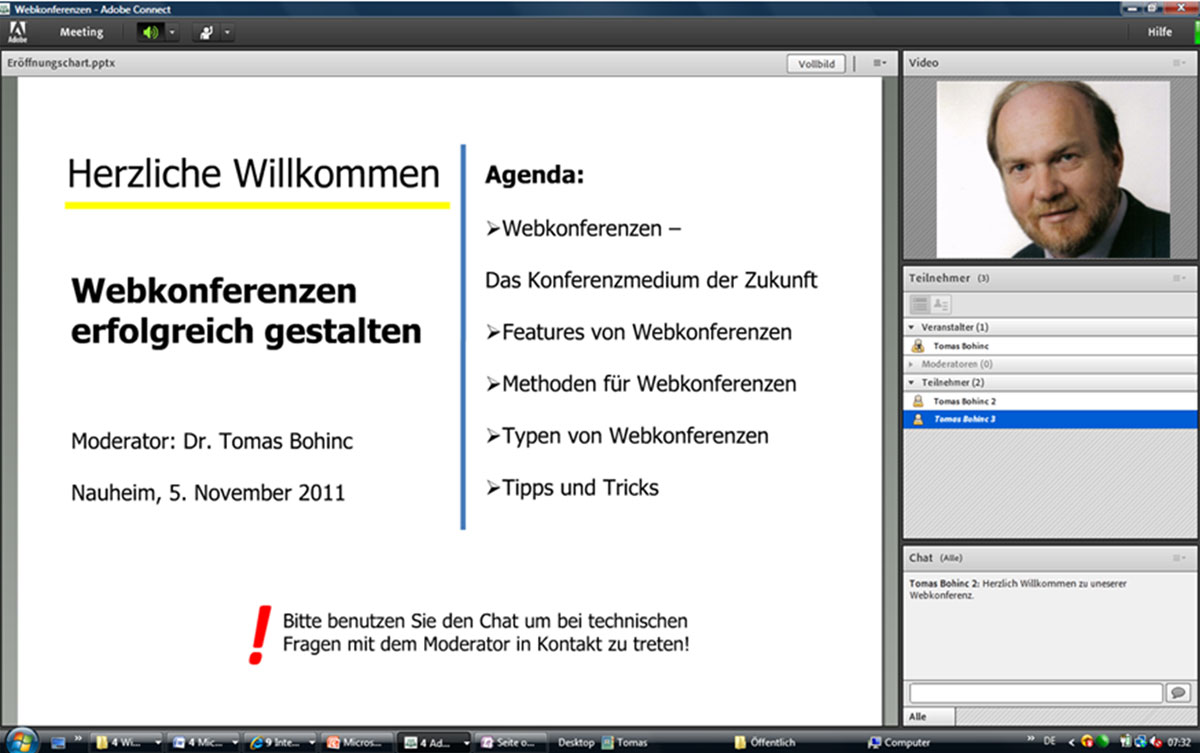Select participant Tomas Bohinc 2
Viewport: 1200px width, 753px height.
pos(964,401)
